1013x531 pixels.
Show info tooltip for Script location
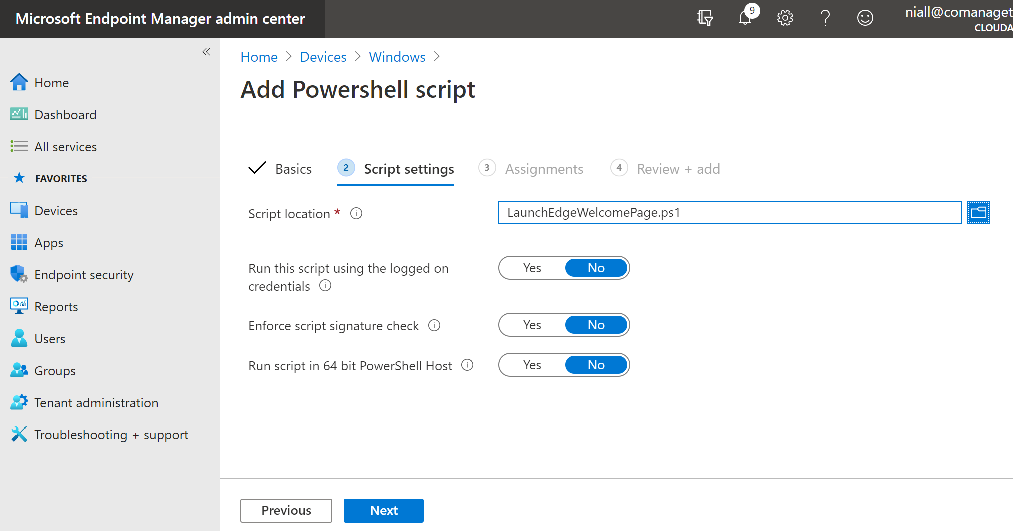[356, 213]
